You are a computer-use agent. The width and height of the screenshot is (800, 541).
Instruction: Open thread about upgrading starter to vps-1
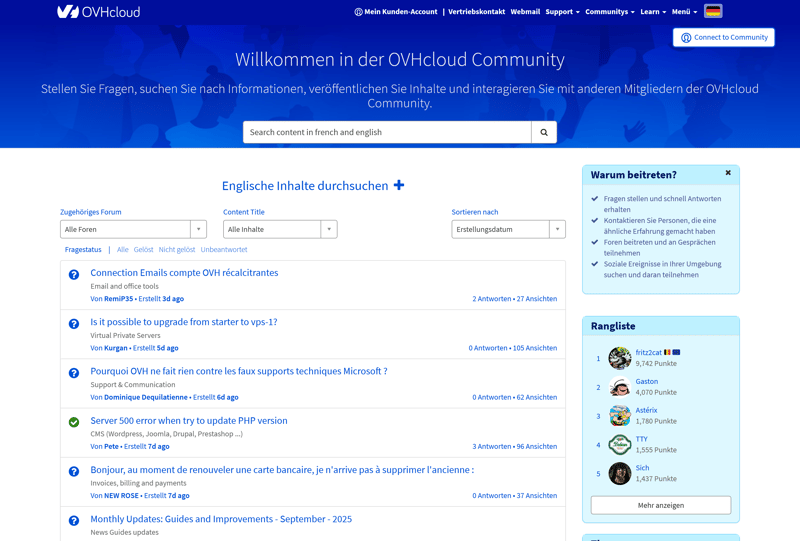pyautogui.click(x=184, y=322)
